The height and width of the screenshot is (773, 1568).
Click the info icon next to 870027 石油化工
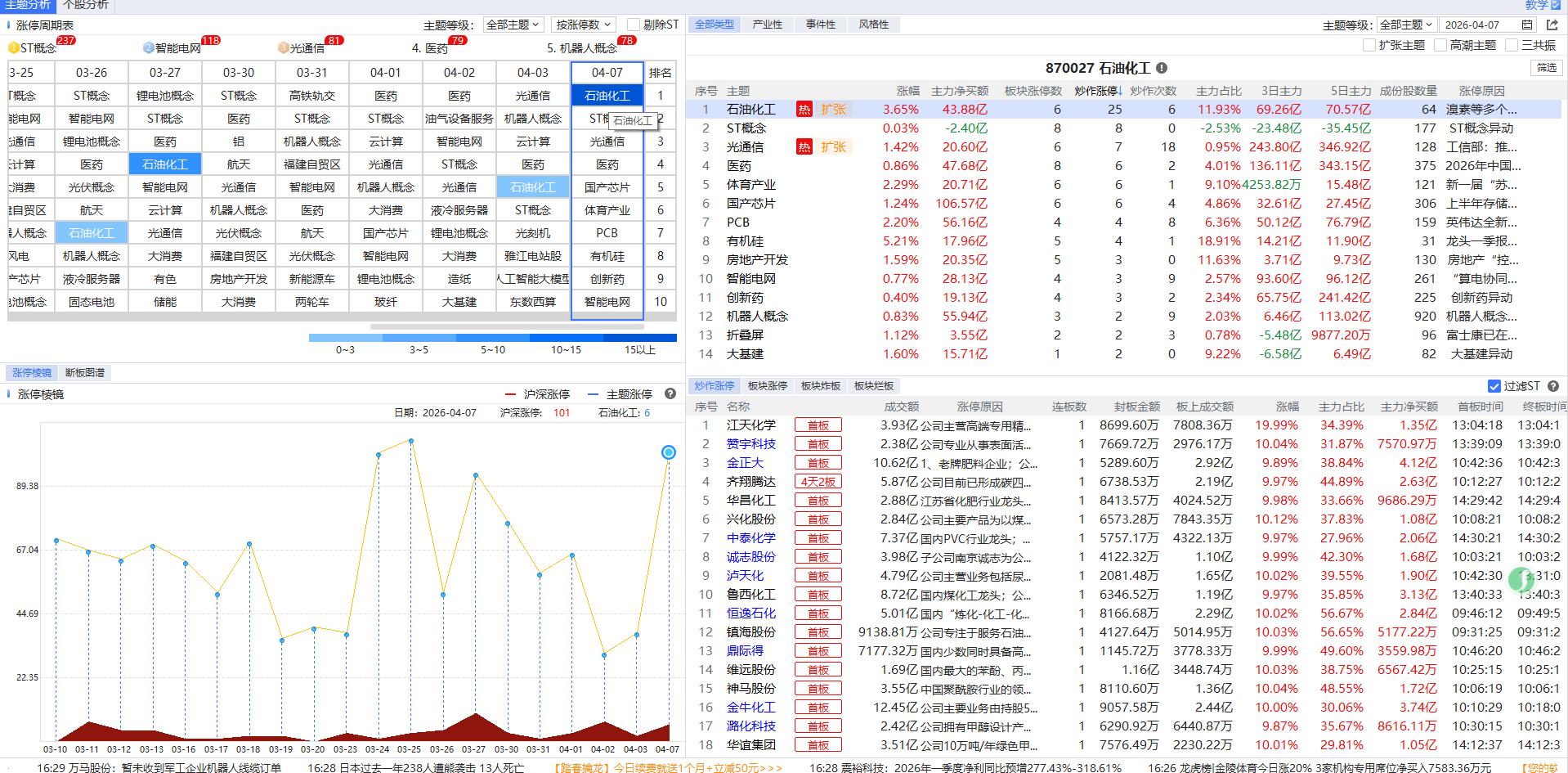coord(1162,68)
